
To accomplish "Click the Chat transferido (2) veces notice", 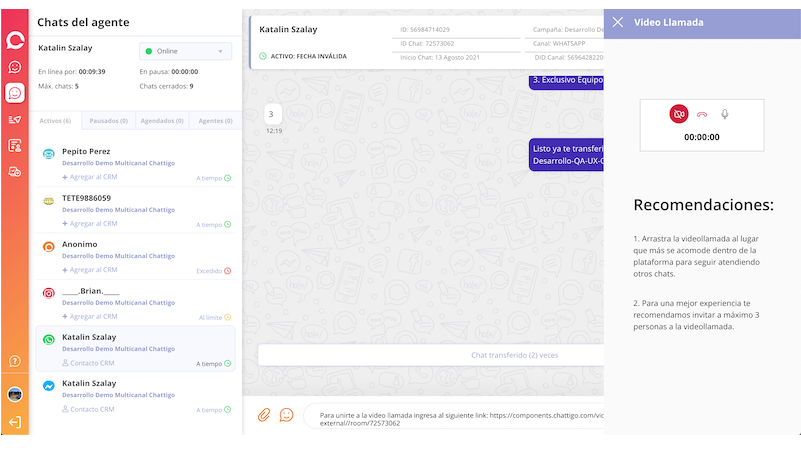I will (x=514, y=355).
